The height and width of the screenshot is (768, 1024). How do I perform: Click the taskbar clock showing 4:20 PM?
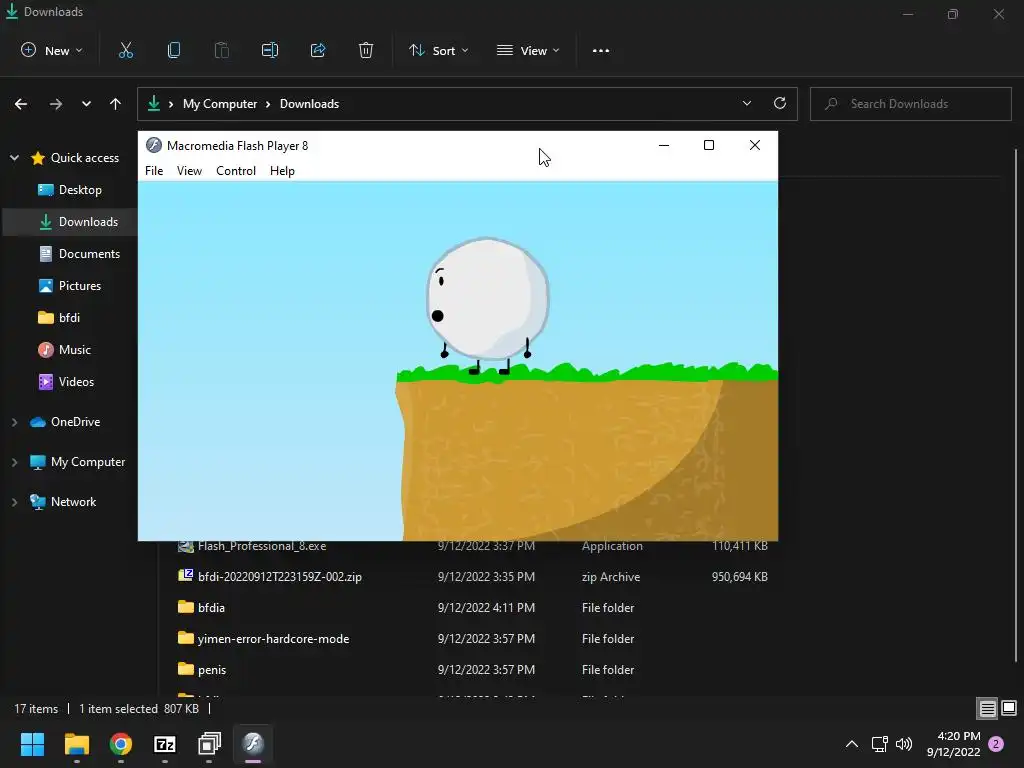(x=953, y=744)
